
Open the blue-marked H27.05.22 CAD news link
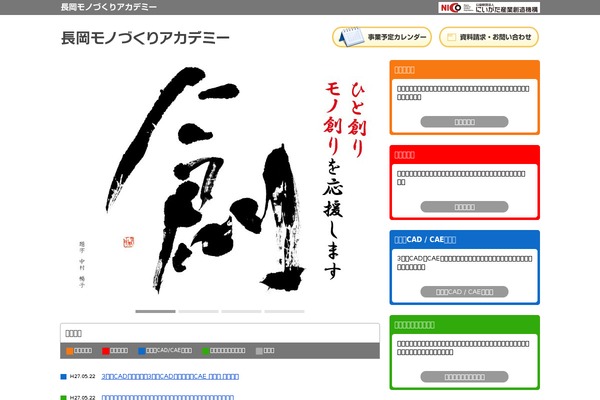(170, 377)
